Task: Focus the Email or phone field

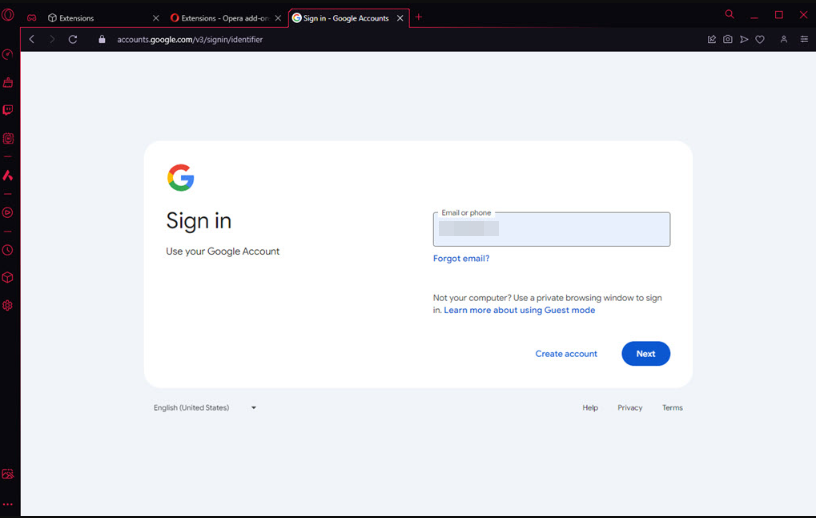Action: coord(552,229)
